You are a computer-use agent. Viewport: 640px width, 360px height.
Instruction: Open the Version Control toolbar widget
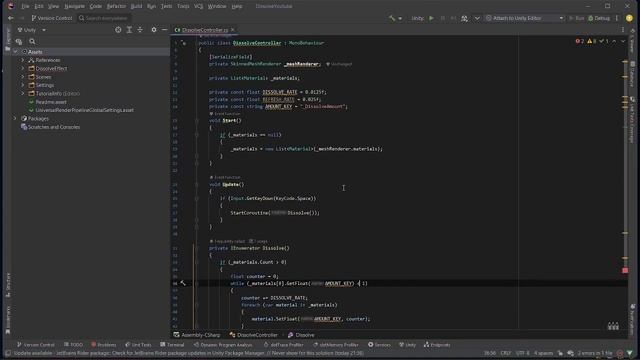tap(52, 18)
